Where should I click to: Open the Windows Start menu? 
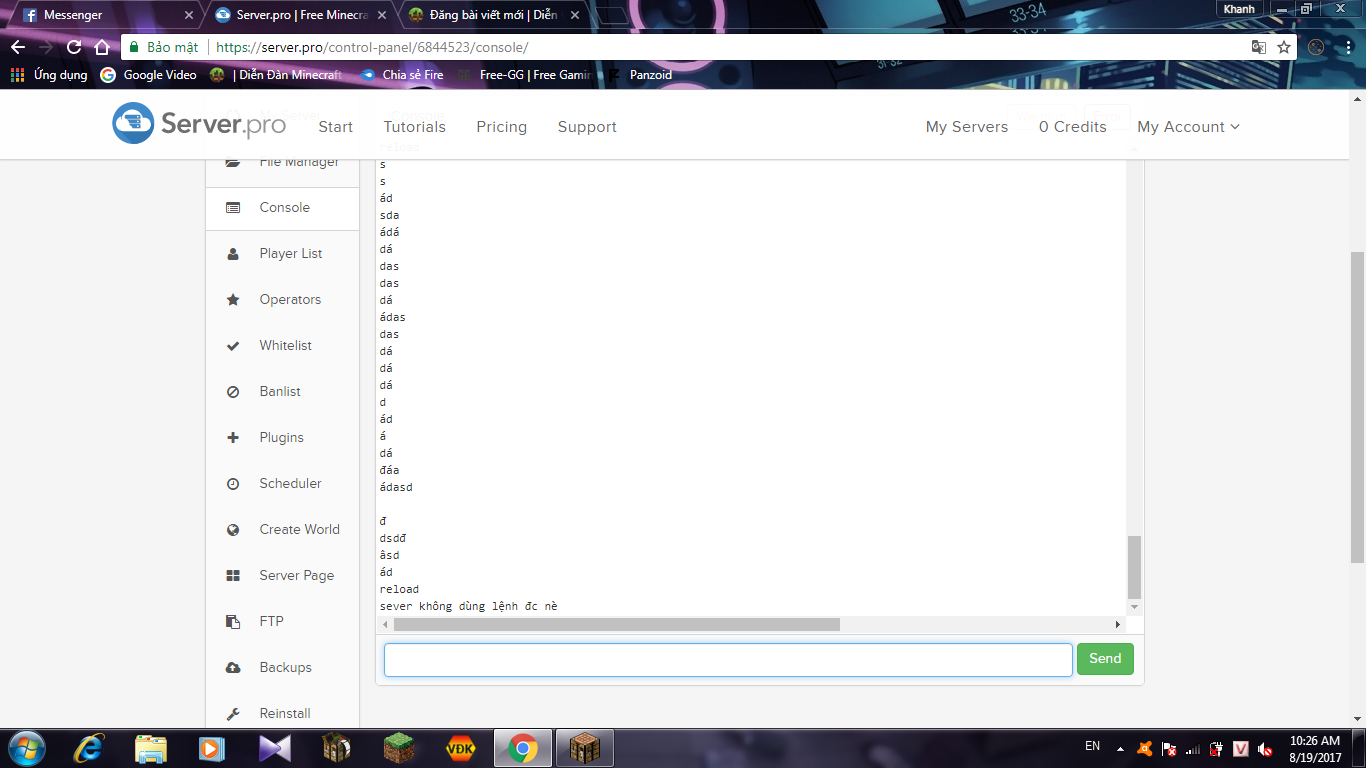(25, 747)
